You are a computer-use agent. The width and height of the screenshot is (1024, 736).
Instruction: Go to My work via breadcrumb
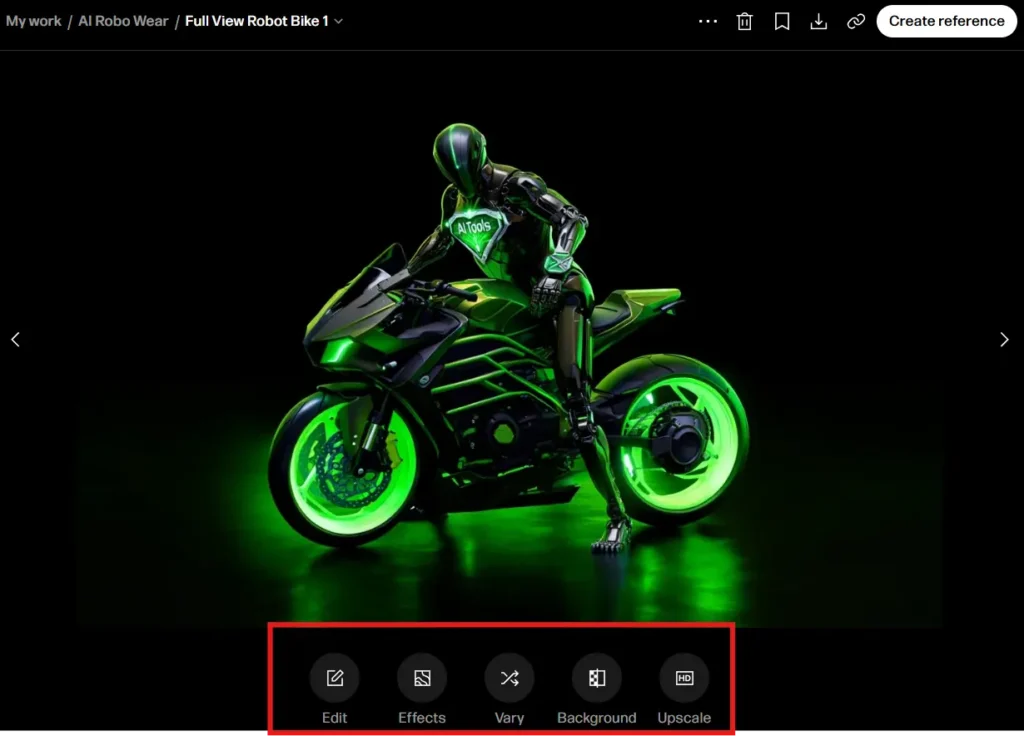tap(33, 21)
